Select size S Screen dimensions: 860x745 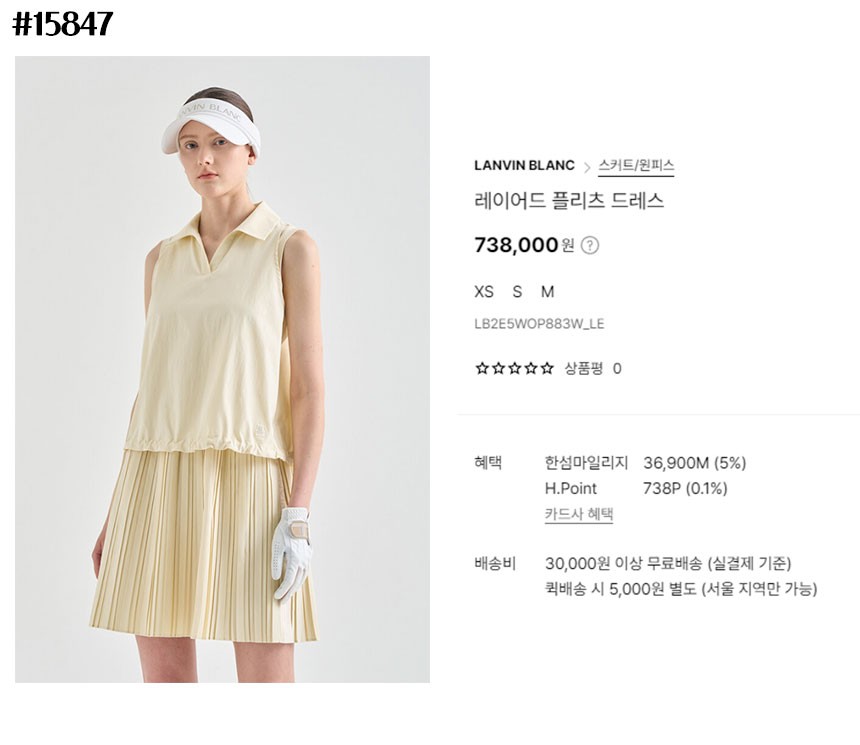(x=517, y=291)
